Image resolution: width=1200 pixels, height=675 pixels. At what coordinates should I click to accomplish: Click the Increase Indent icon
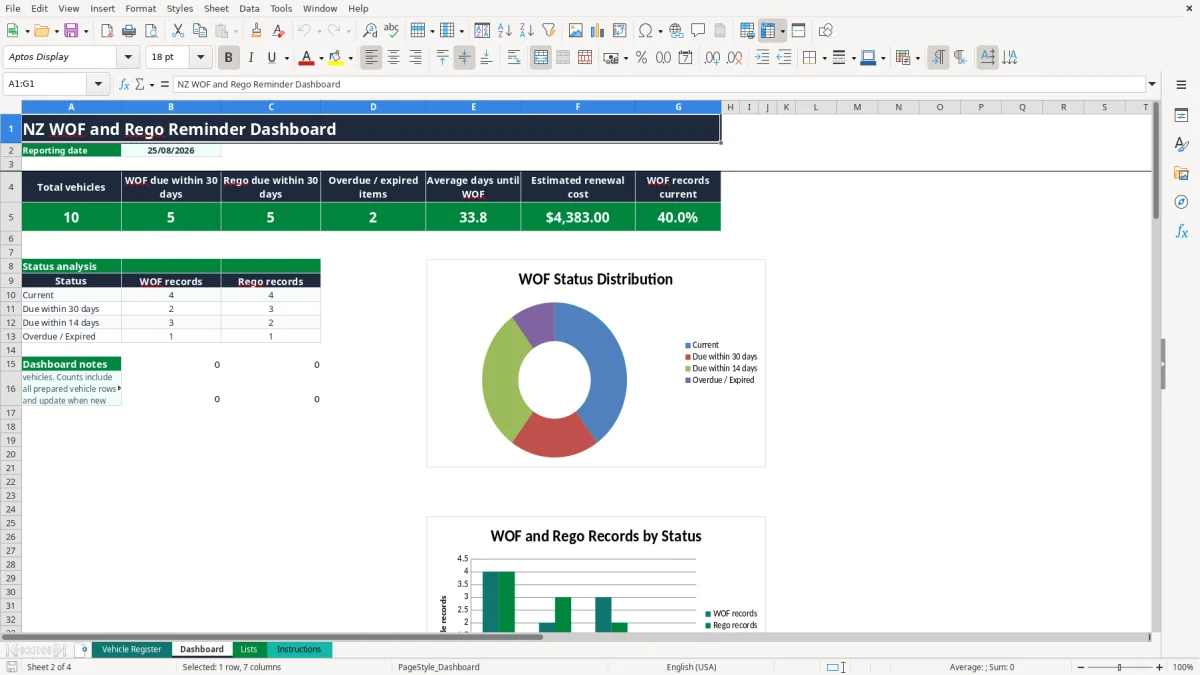pos(762,58)
